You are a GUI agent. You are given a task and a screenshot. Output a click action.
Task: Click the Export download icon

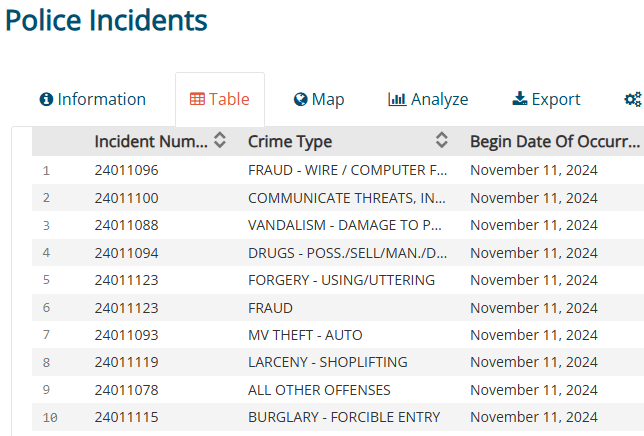tap(519, 99)
